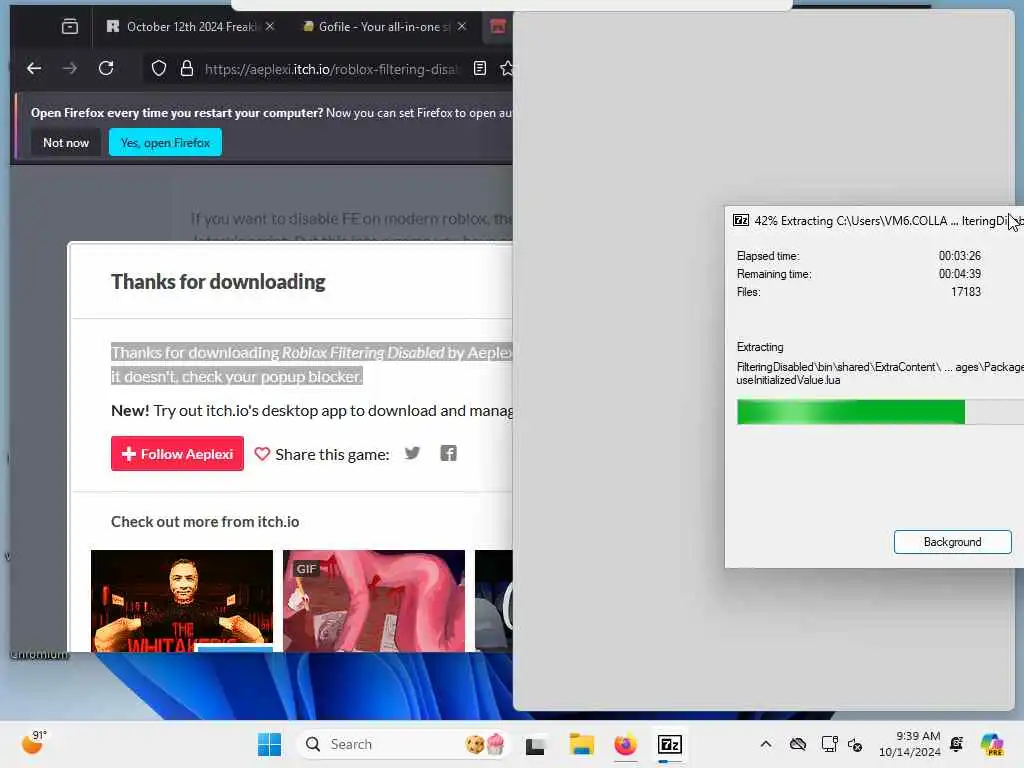1024x768 pixels.
Task: Click the Check out more from itch.io text
Action: pyautogui.click(x=205, y=522)
